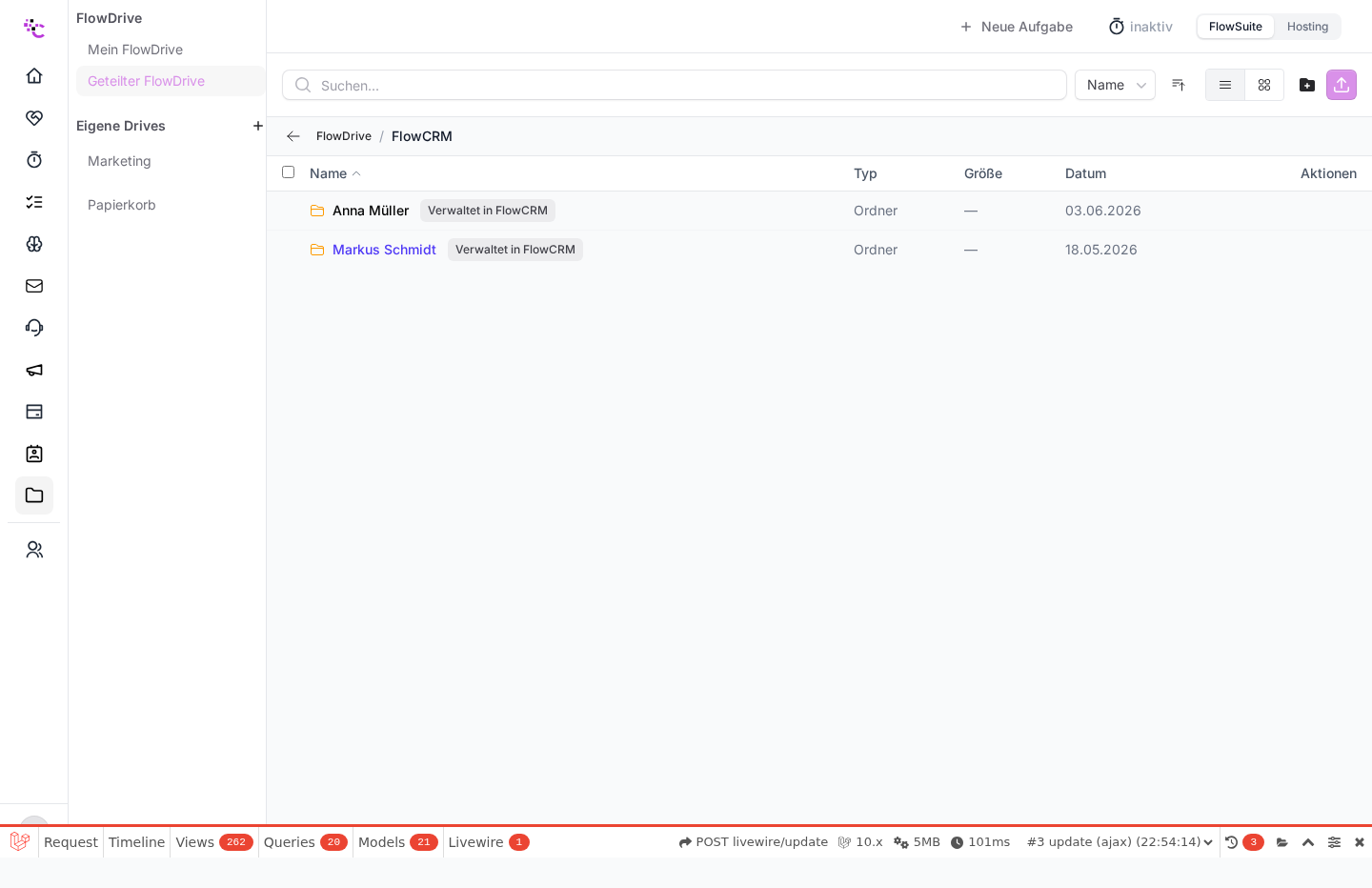The width and height of the screenshot is (1372, 888).
Task: Click Anna Müller folder icon
Action: point(317,211)
